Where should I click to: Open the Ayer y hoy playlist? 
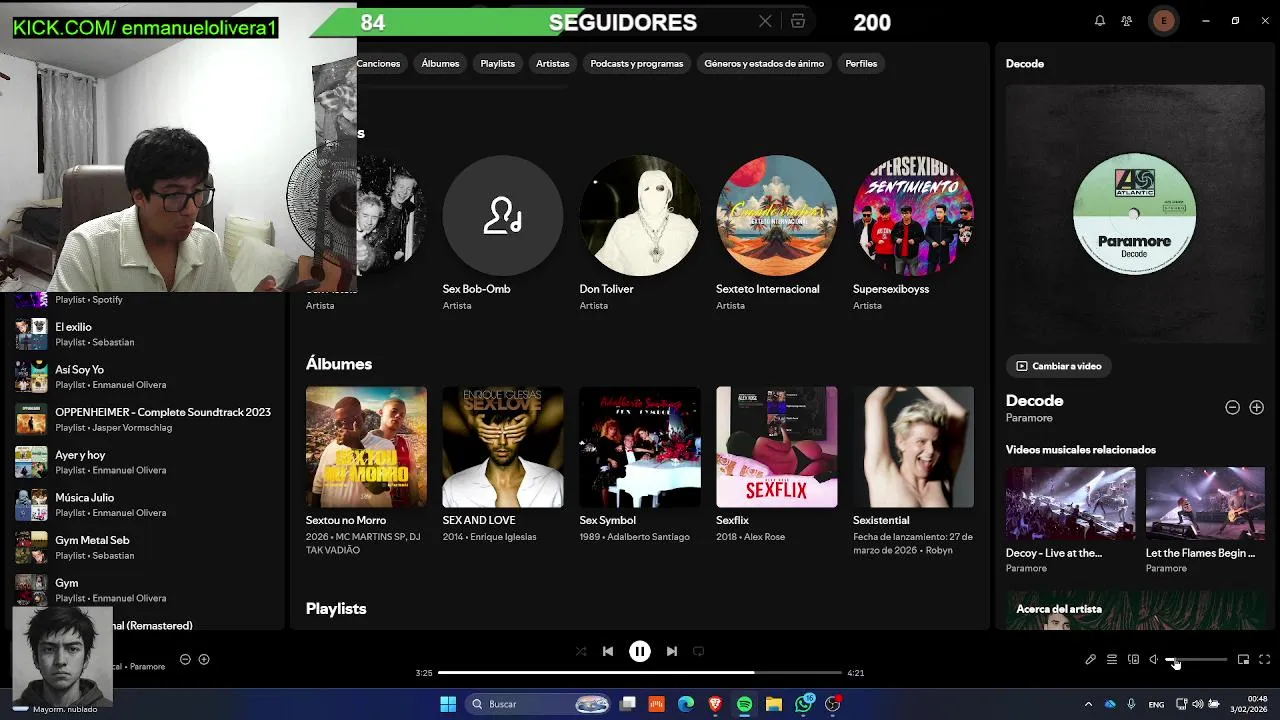[145, 462]
